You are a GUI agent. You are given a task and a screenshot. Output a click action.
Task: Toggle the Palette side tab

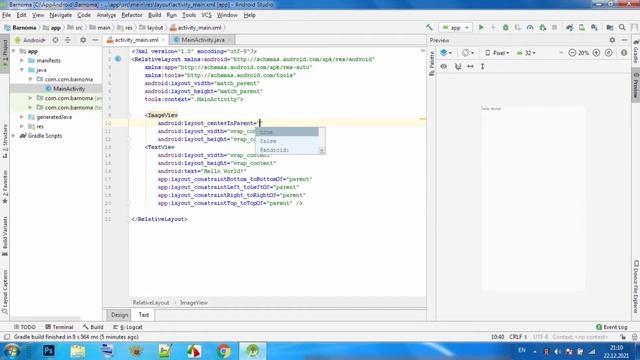[x=432, y=63]
